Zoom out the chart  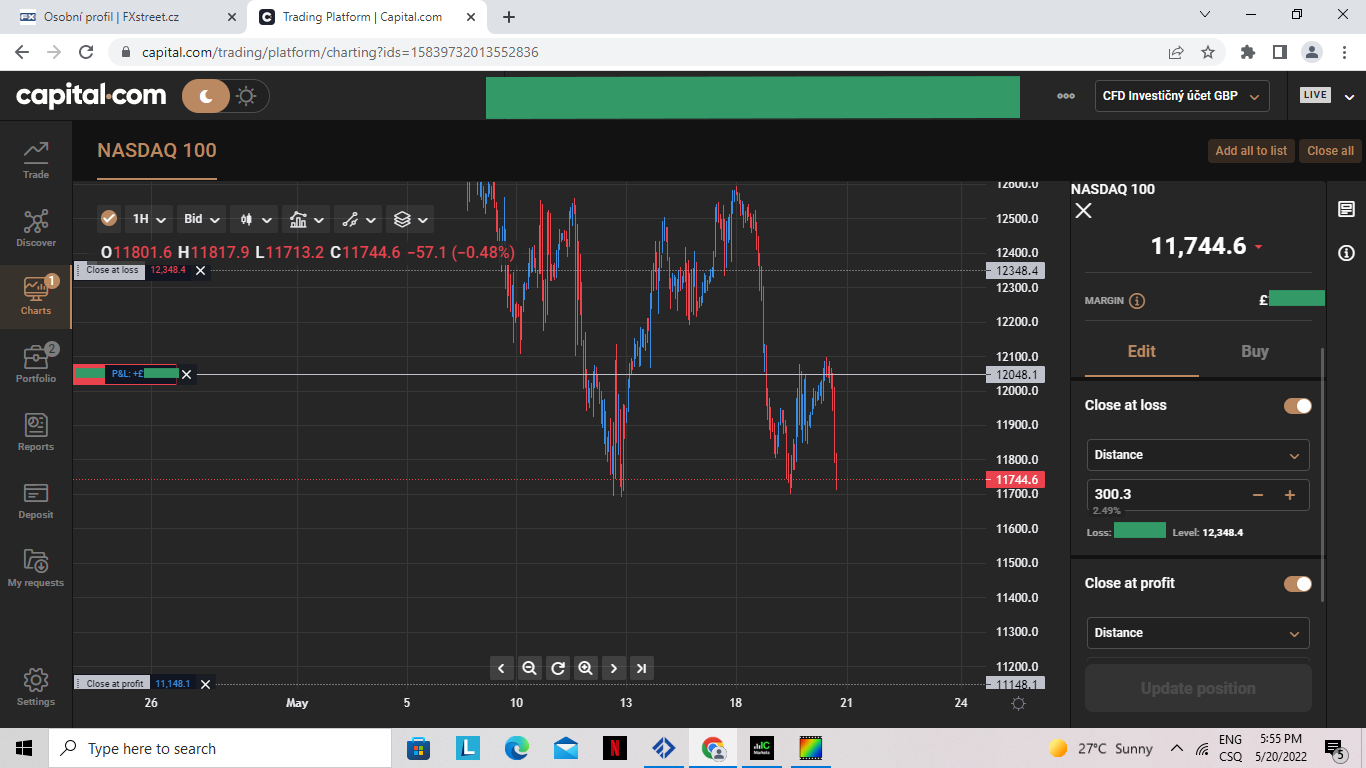(x=530, y=668)
